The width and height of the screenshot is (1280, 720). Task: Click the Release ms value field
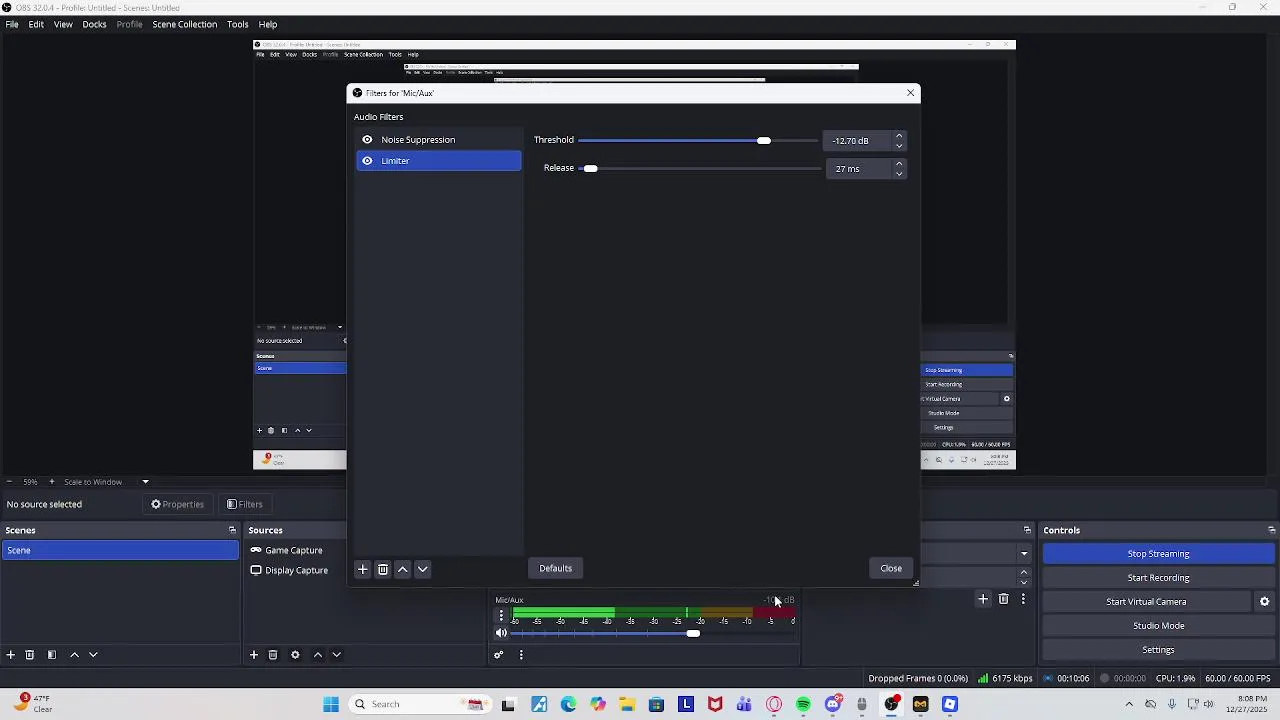pos(857,169)
